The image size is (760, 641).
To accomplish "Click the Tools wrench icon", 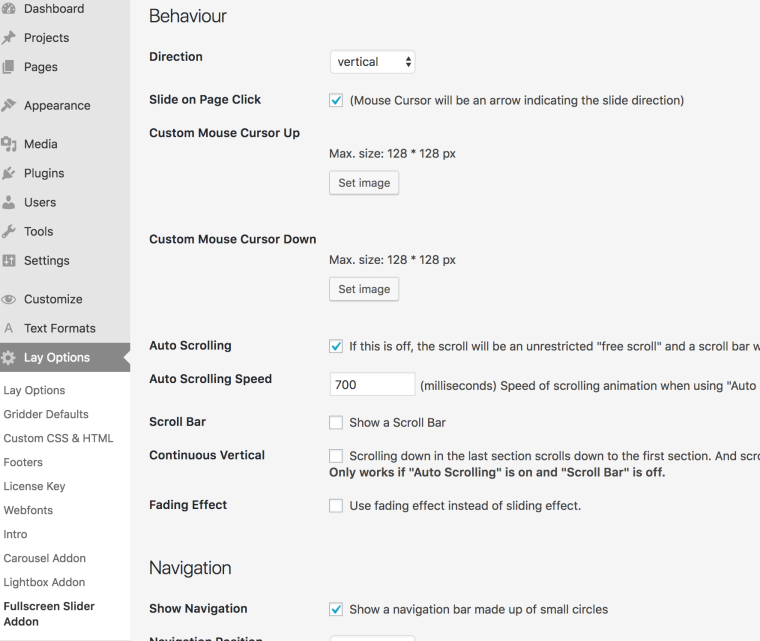I will tap(8, 231).
